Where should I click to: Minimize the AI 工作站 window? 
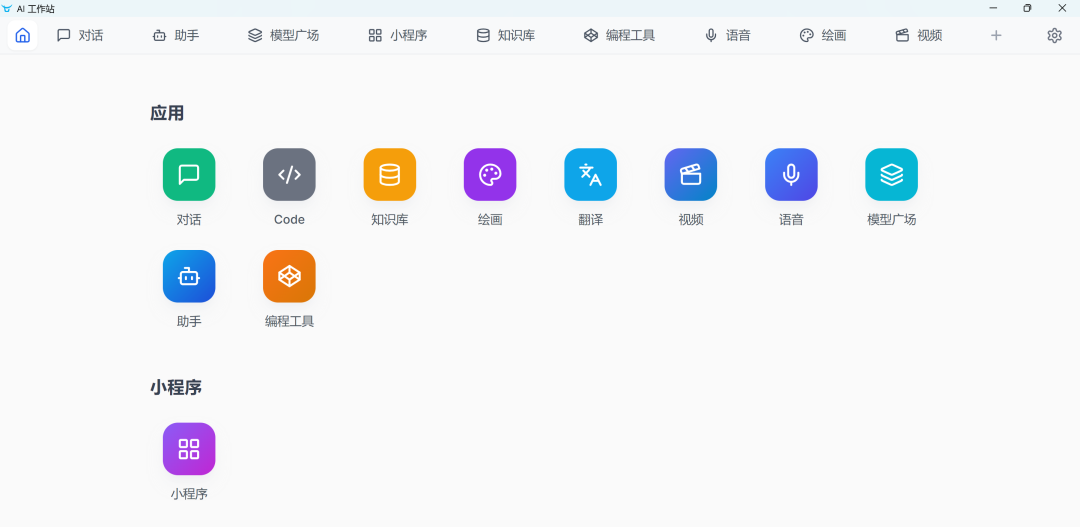click(993, 8)
